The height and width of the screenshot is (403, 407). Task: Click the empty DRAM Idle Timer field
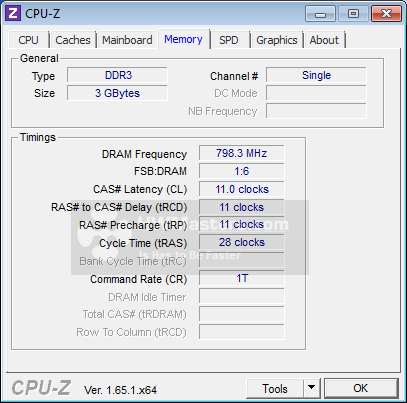coord(242,296)
